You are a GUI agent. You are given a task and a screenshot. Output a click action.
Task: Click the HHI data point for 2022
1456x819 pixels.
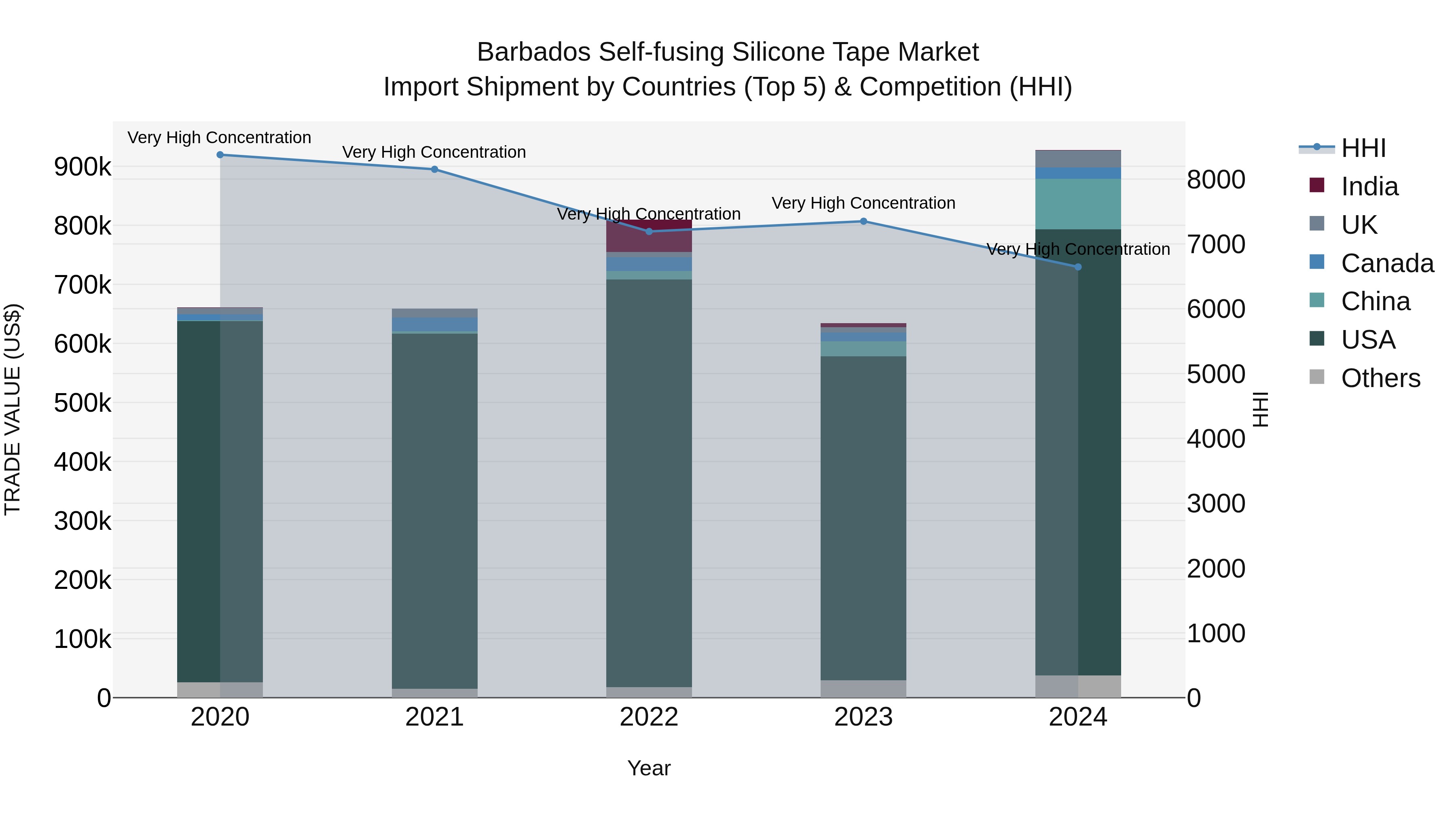coord(649,232)
